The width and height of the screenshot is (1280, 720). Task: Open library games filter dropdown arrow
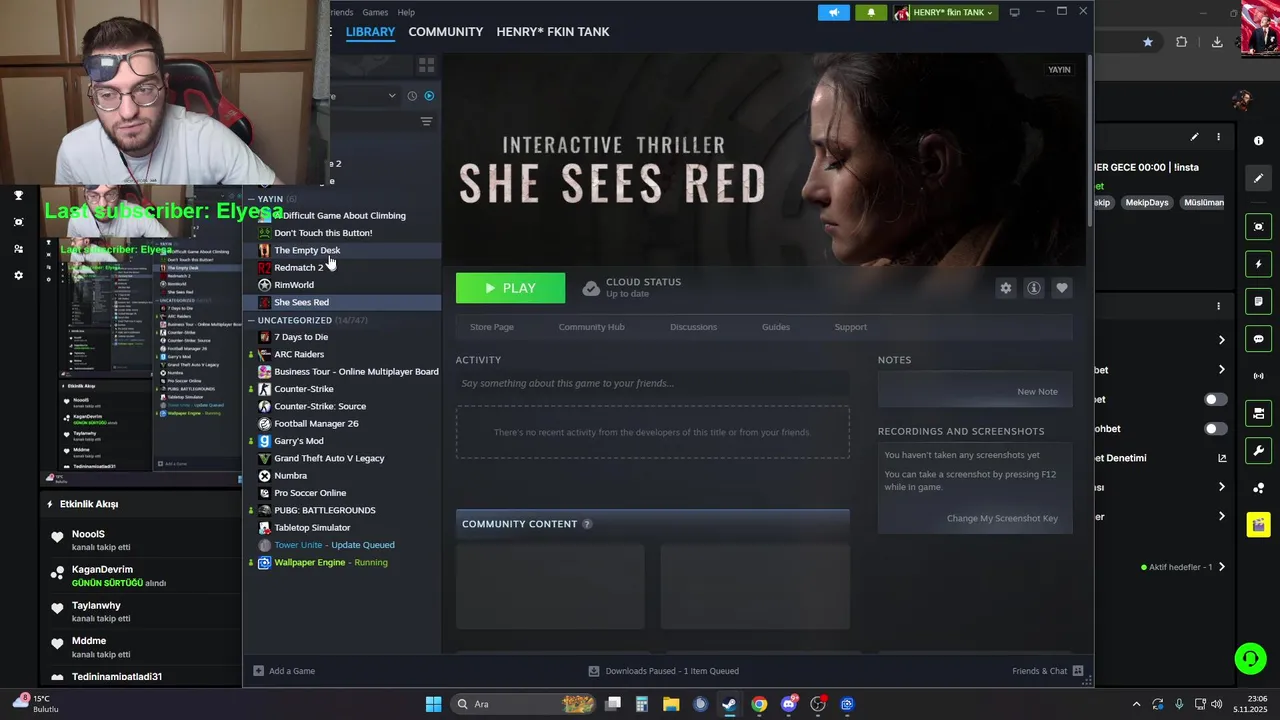click(392, 96)
